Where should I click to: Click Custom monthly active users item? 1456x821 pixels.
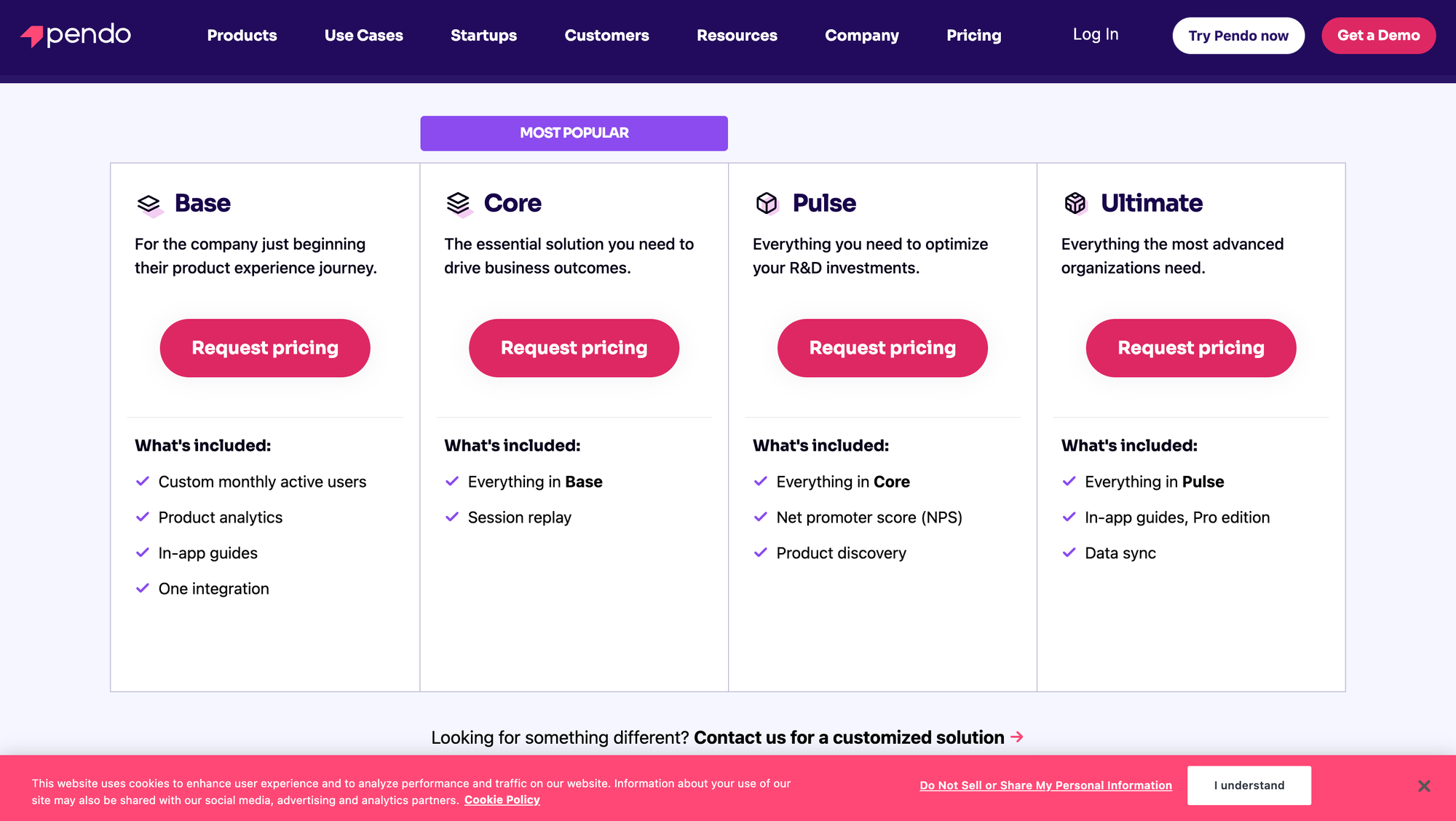tap(262, 482)
